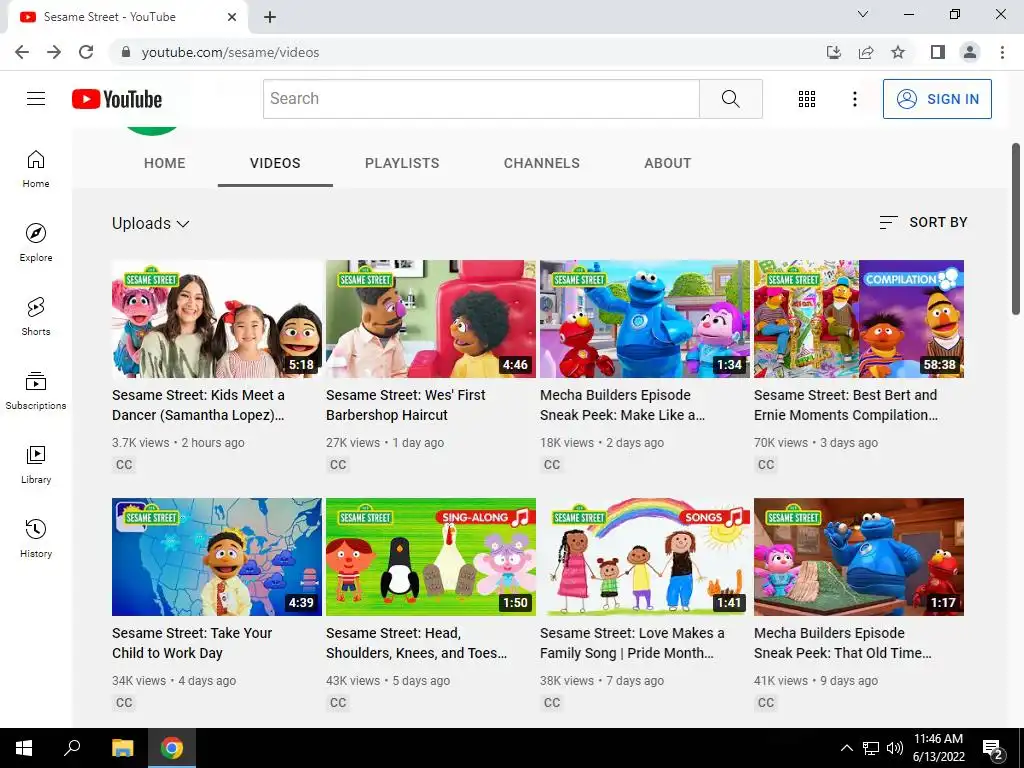Open YouTube settings three-dot menu

pos(854,99)
